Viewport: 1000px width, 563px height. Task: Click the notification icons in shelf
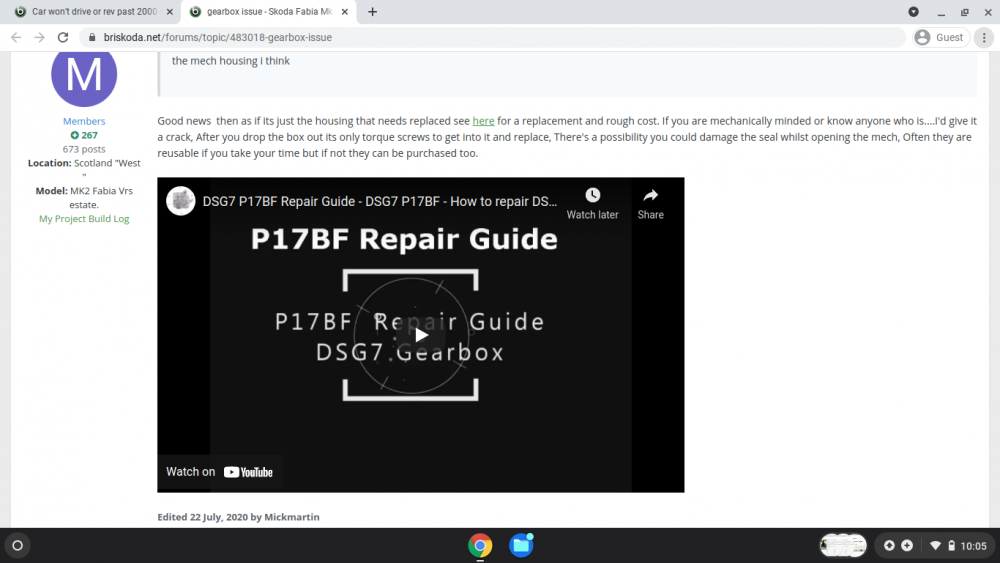click(898, 546)
